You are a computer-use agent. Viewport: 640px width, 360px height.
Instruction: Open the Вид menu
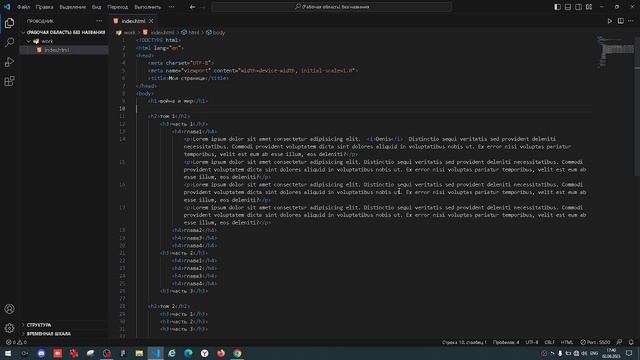[96, 7]
